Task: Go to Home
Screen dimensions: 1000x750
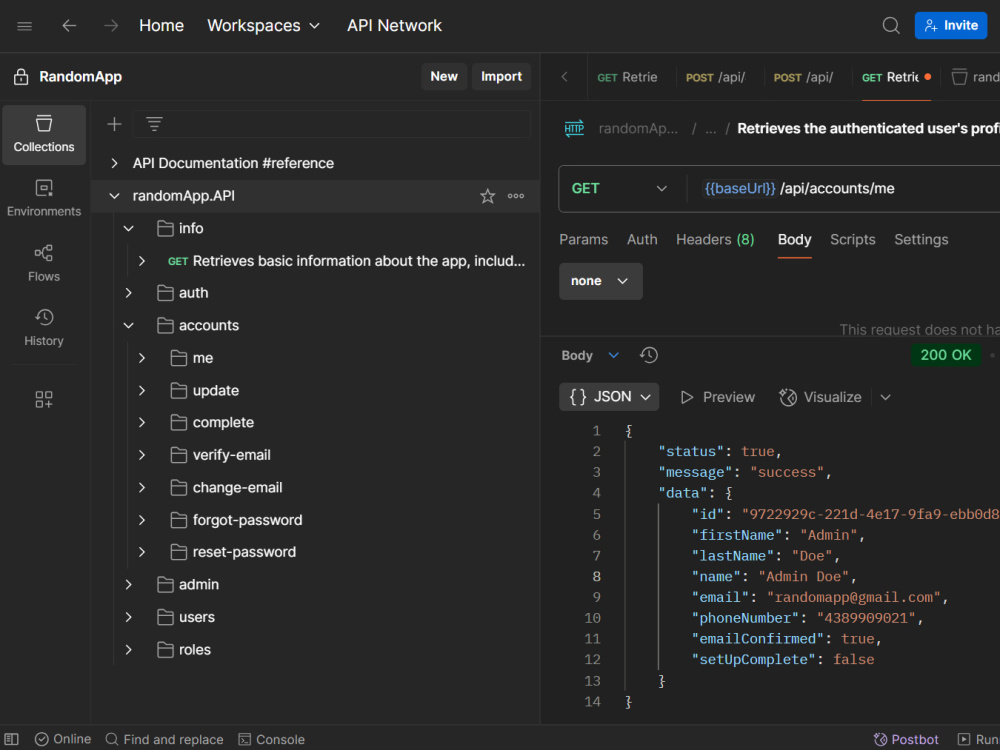Action: pos(161,26)
